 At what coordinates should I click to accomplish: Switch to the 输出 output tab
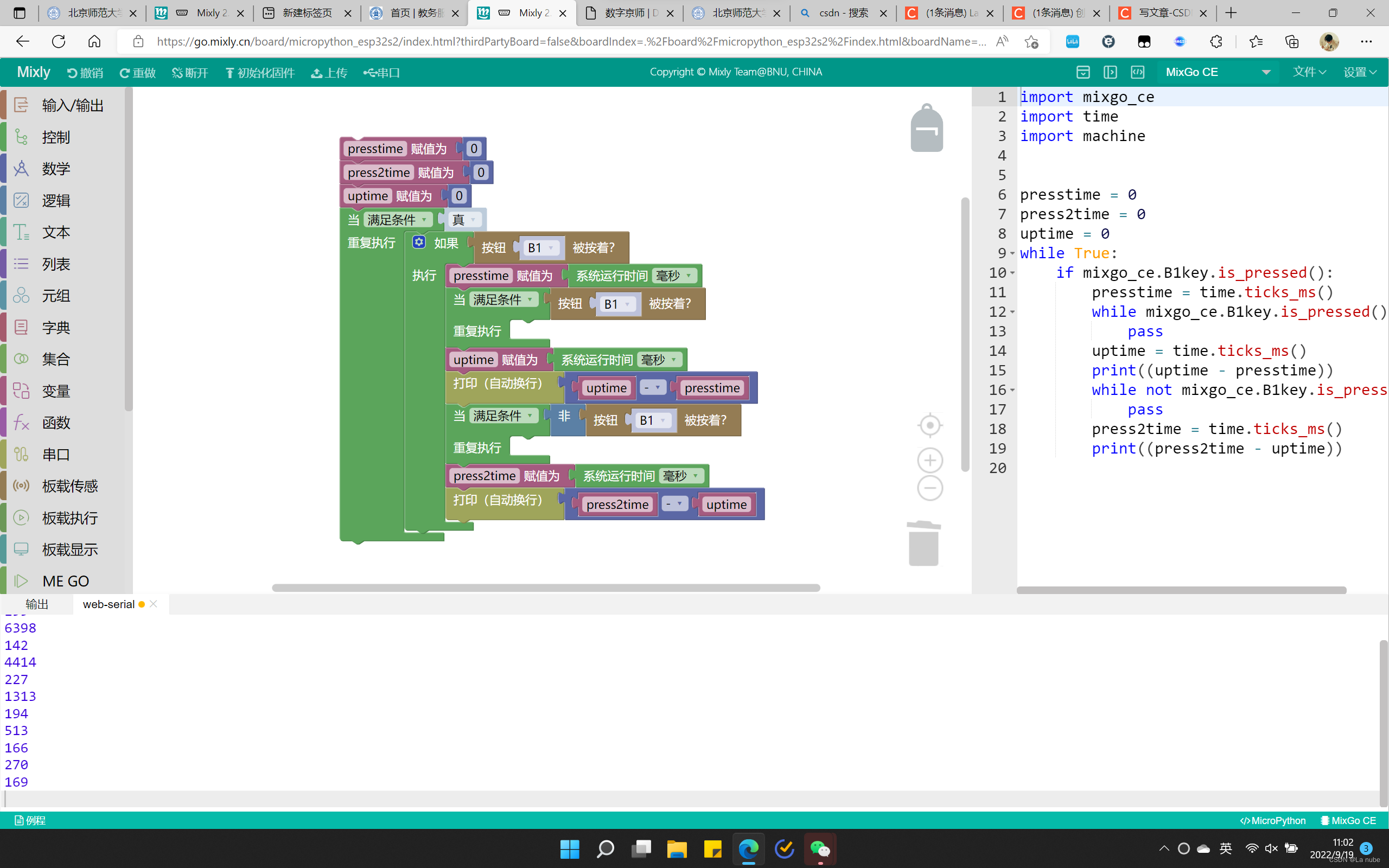[x=37, y=604]
